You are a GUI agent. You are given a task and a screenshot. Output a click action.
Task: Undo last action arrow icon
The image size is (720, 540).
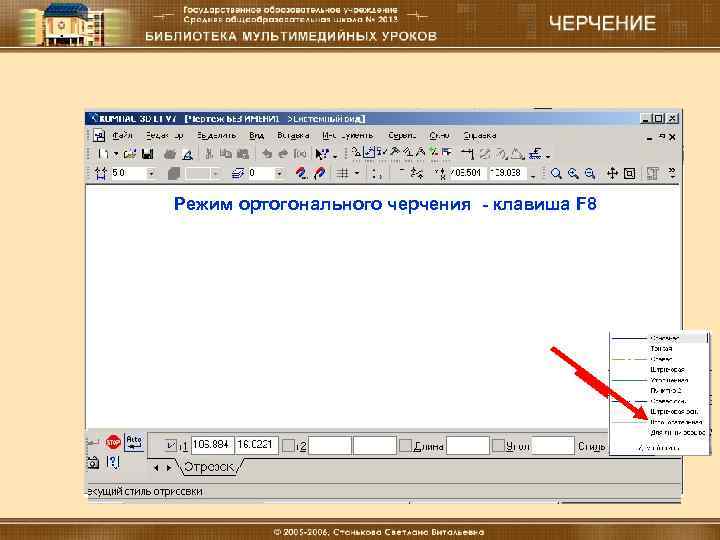point(267,154)
